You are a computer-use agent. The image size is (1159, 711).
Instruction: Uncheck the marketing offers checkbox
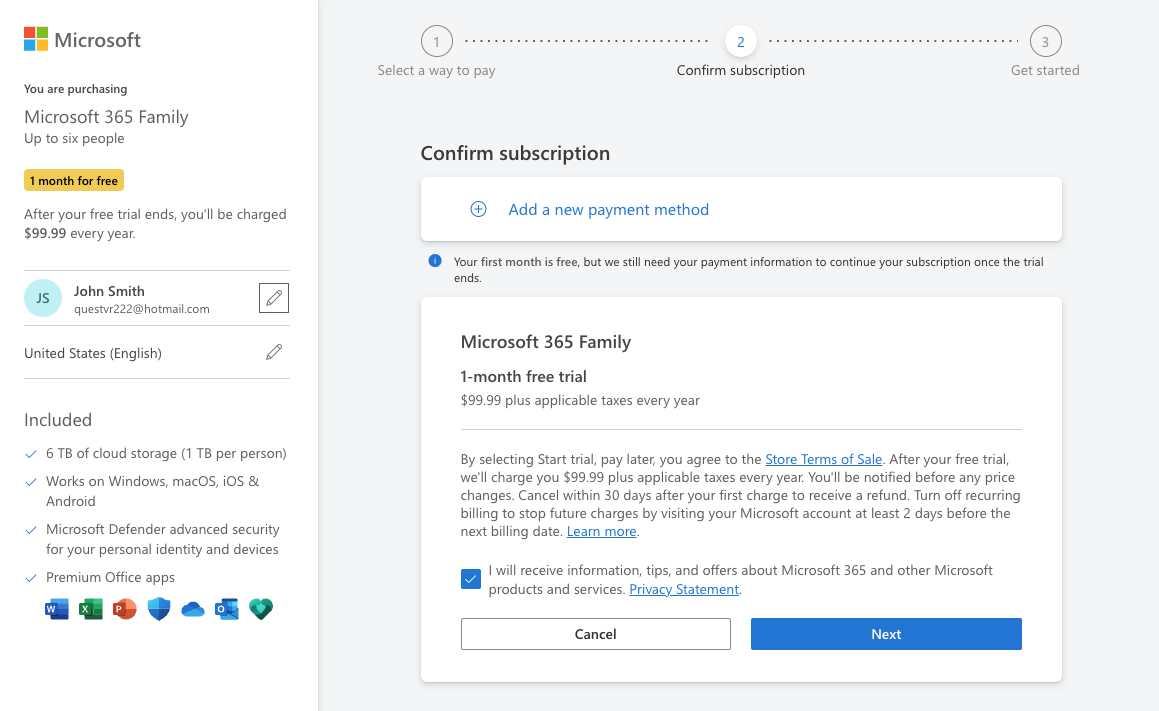pyautogui.click(x=471, y=579)
